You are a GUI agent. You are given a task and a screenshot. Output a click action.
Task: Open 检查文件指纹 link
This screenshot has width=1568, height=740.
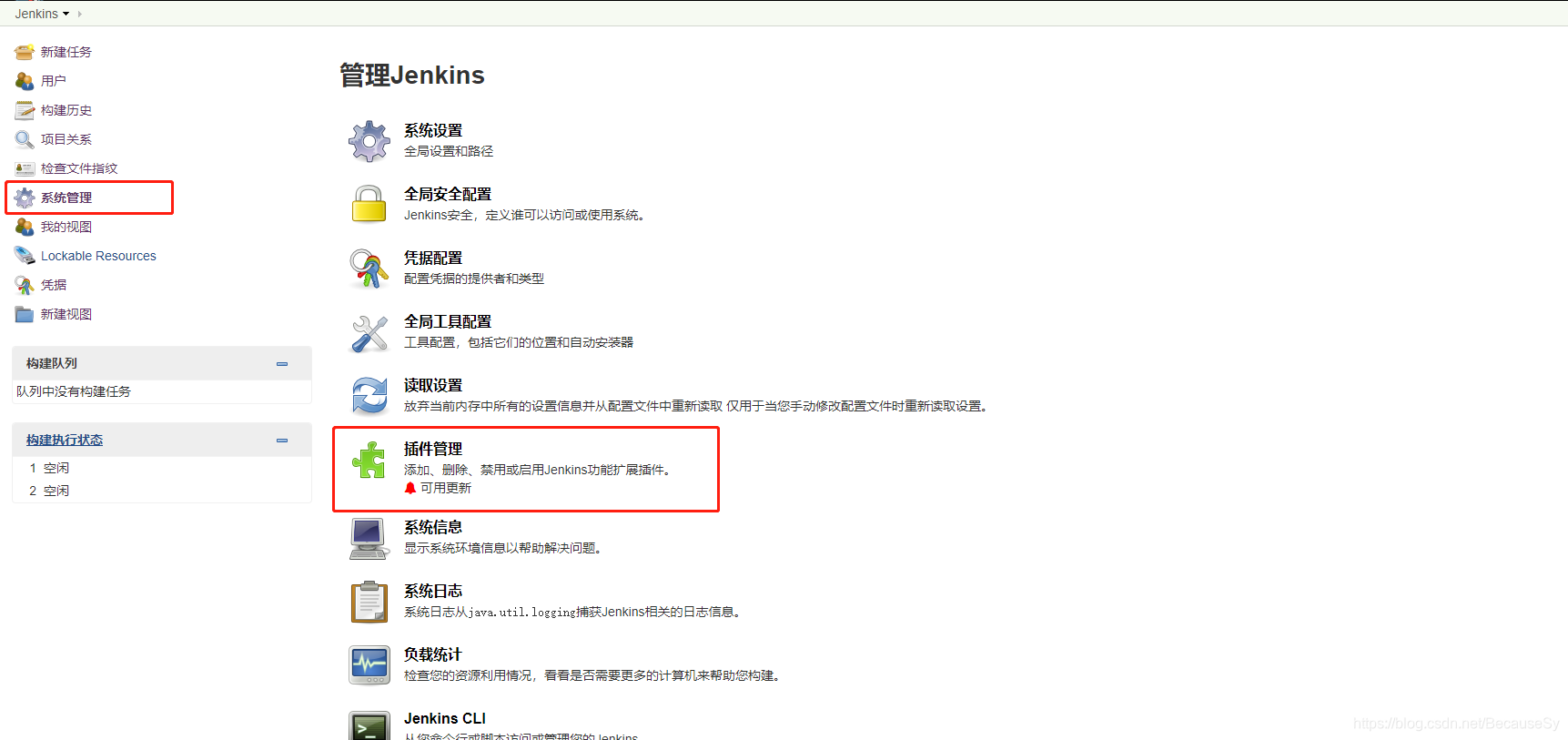(79, 168)
